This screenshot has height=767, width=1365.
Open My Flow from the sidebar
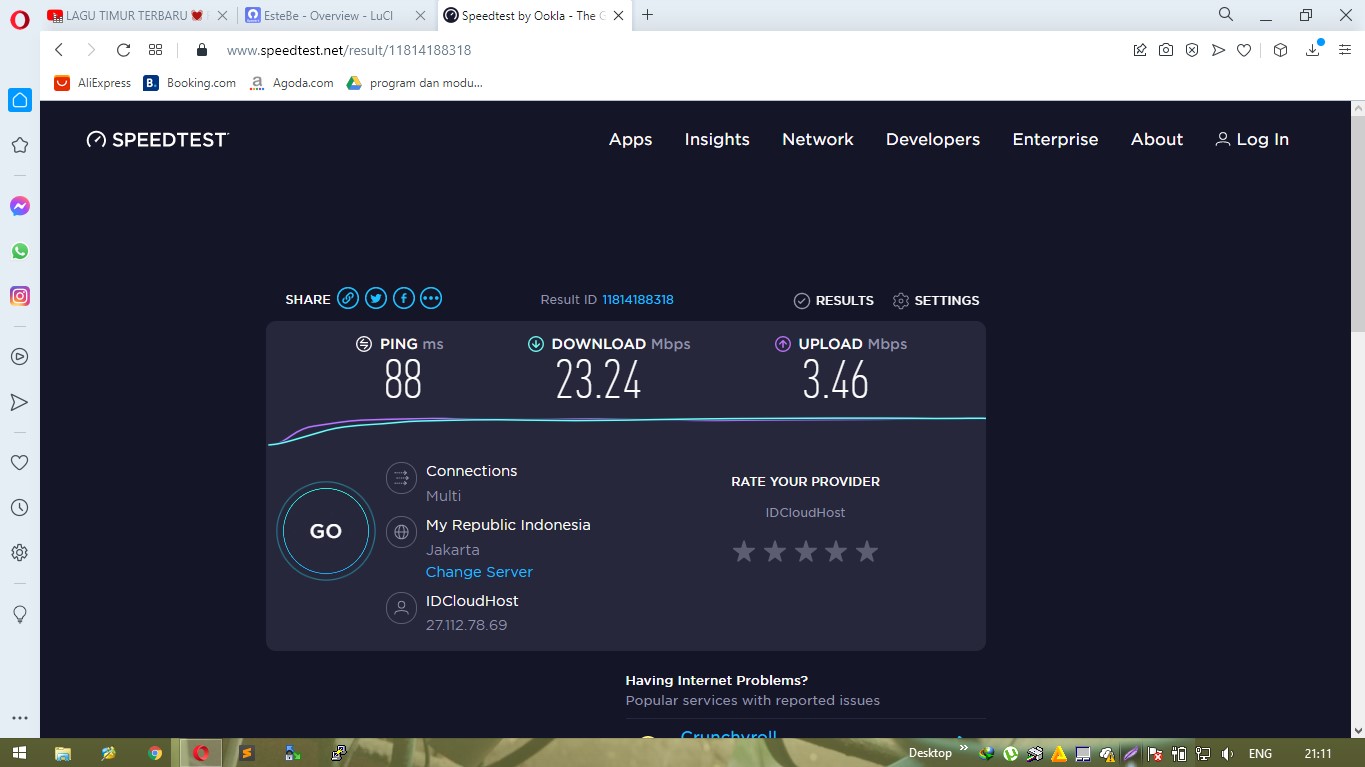pyautogui.click(x=19, y=402)
